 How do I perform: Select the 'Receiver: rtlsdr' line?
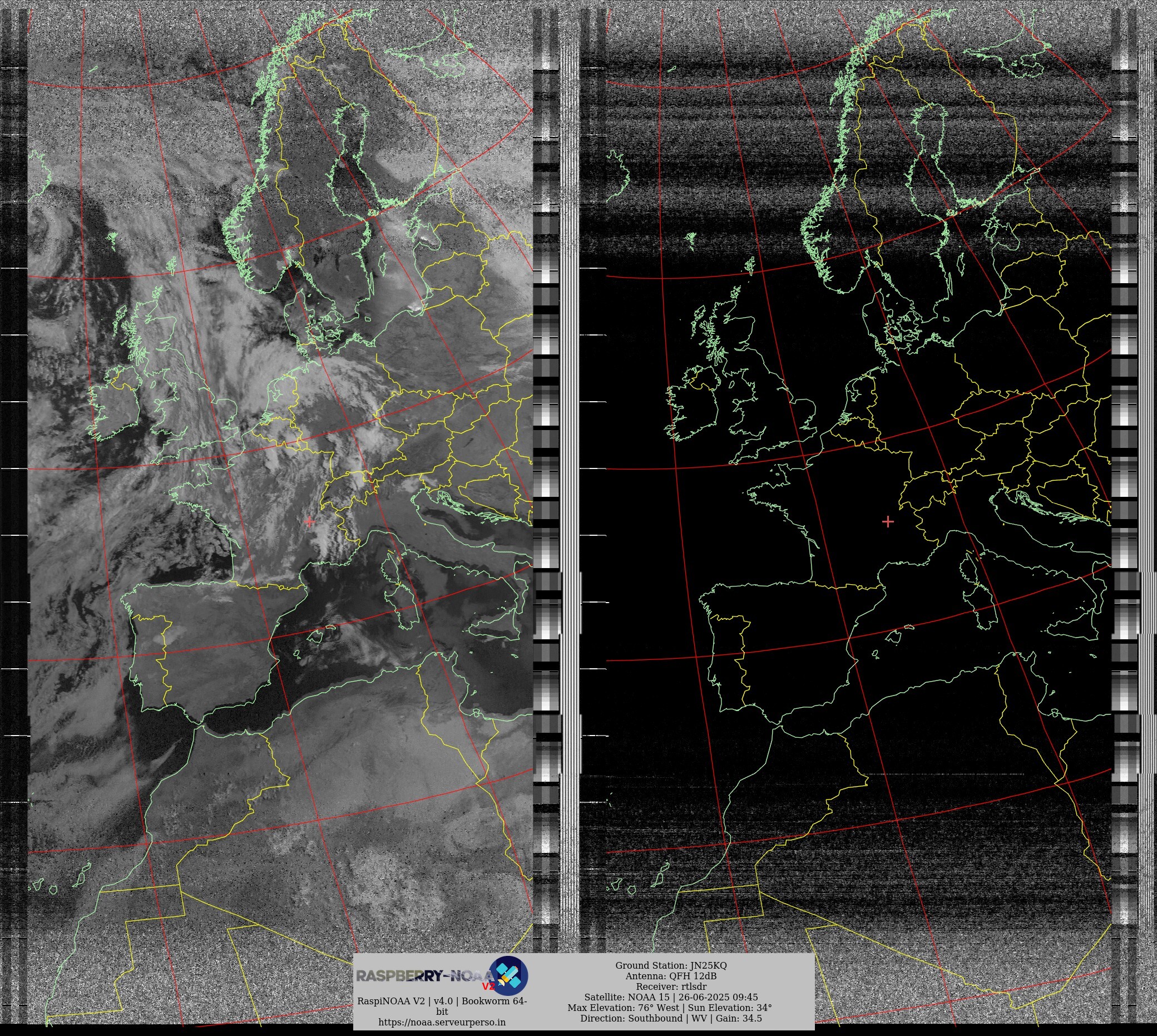point(671,986)
